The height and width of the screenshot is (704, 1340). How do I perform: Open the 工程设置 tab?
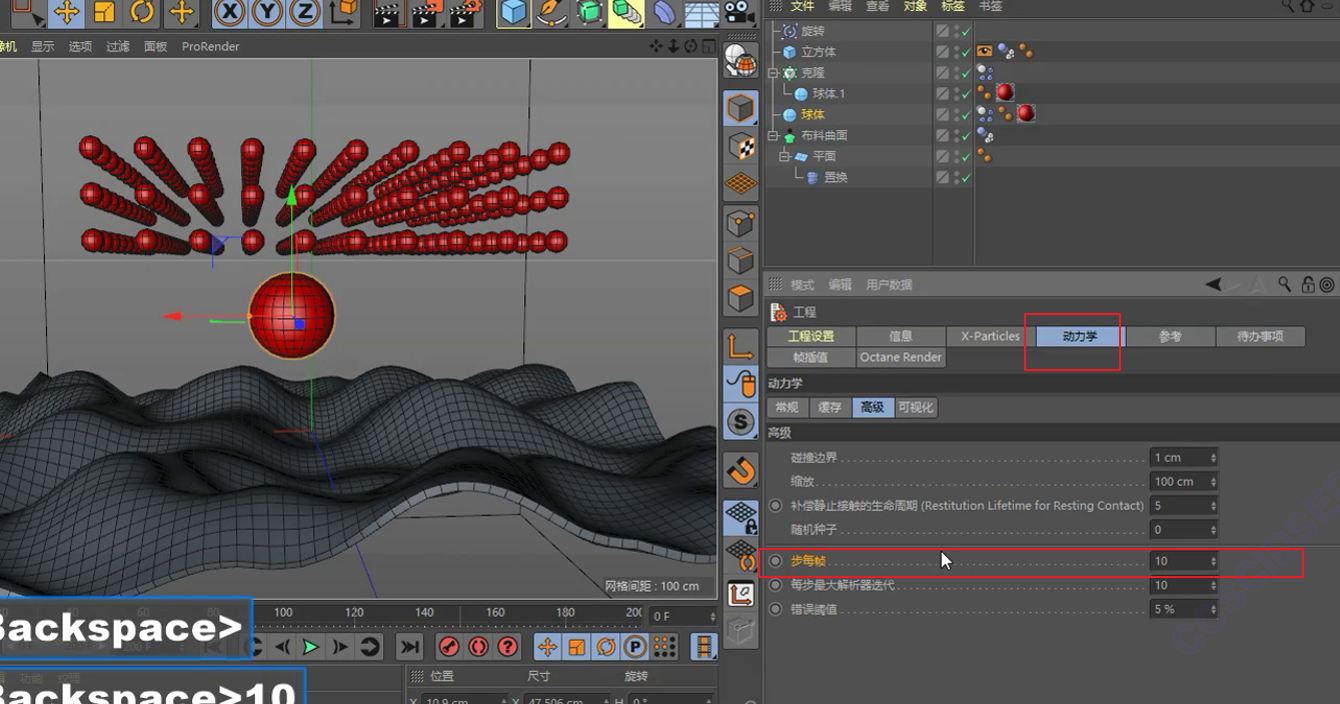(811, 337)
